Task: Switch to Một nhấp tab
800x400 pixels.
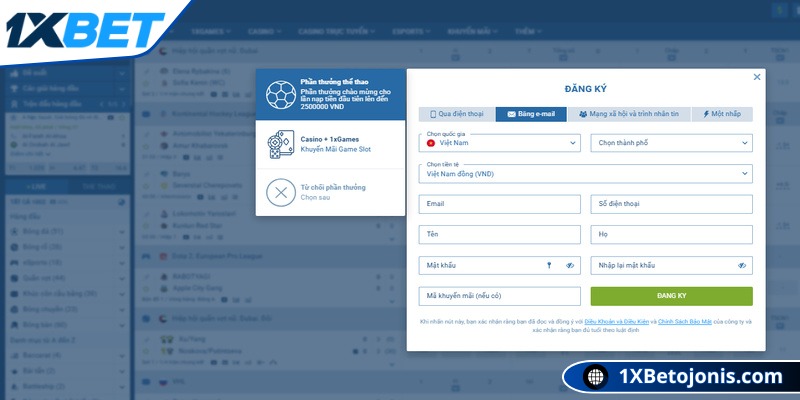Action: coord(722,114)
